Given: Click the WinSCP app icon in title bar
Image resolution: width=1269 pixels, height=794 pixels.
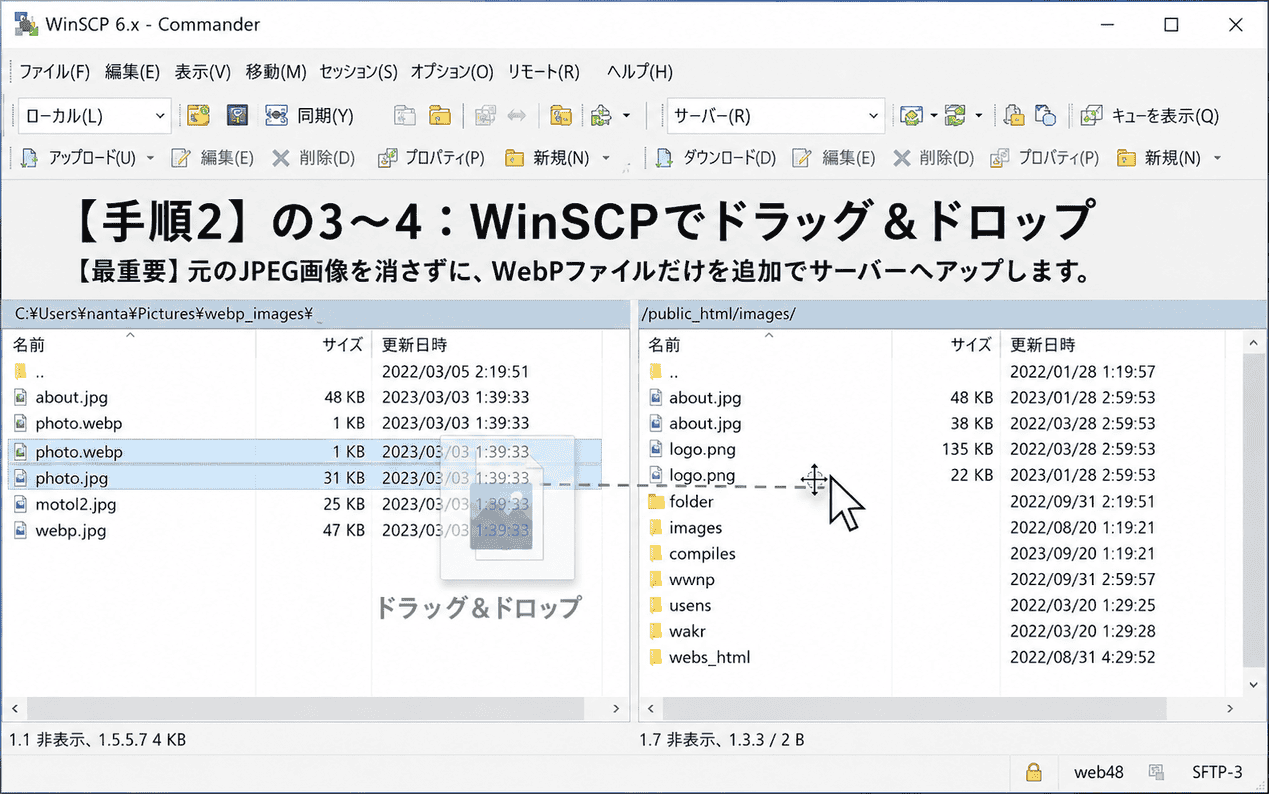Looking at the screenshot, I should click(24, 25).
